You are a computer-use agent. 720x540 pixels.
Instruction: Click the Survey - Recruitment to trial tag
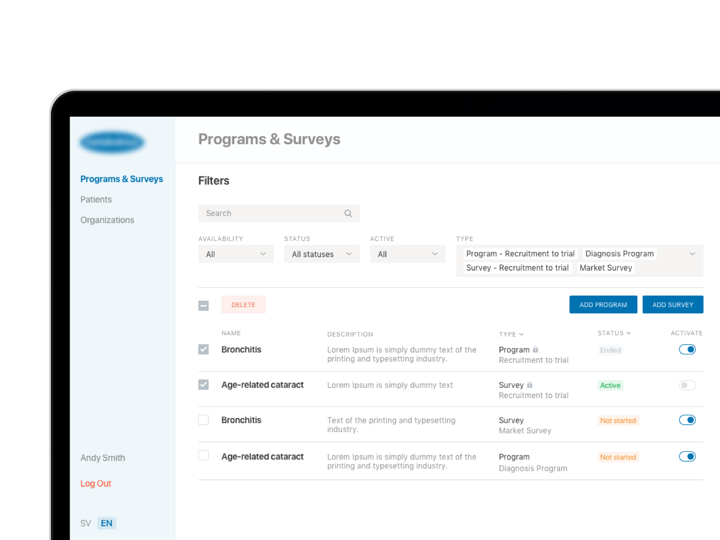(518, 268)
